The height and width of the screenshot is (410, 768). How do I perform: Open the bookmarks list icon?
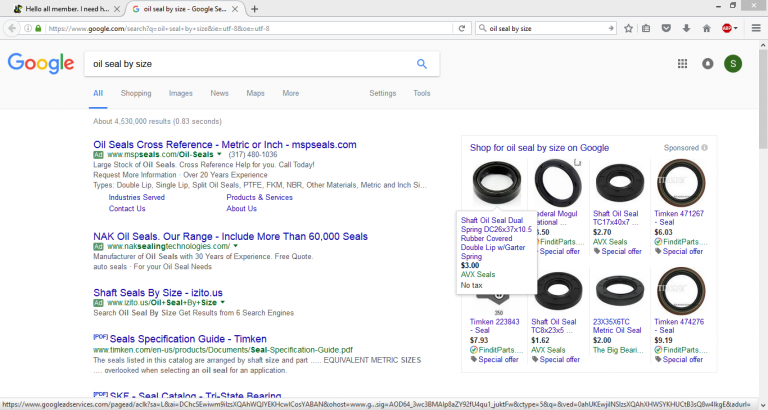click(x=646, y=28)
